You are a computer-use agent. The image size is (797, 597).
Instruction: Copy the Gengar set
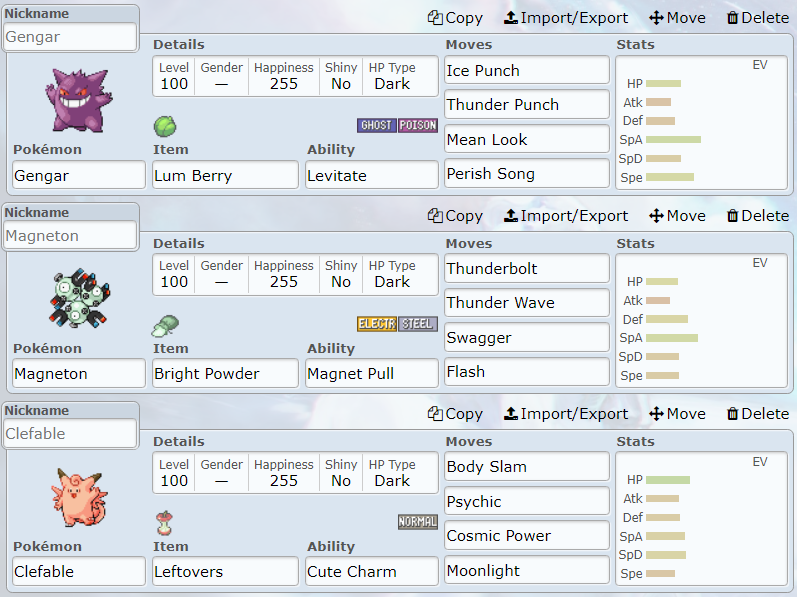pyautogui.click(x=455, y=18)
